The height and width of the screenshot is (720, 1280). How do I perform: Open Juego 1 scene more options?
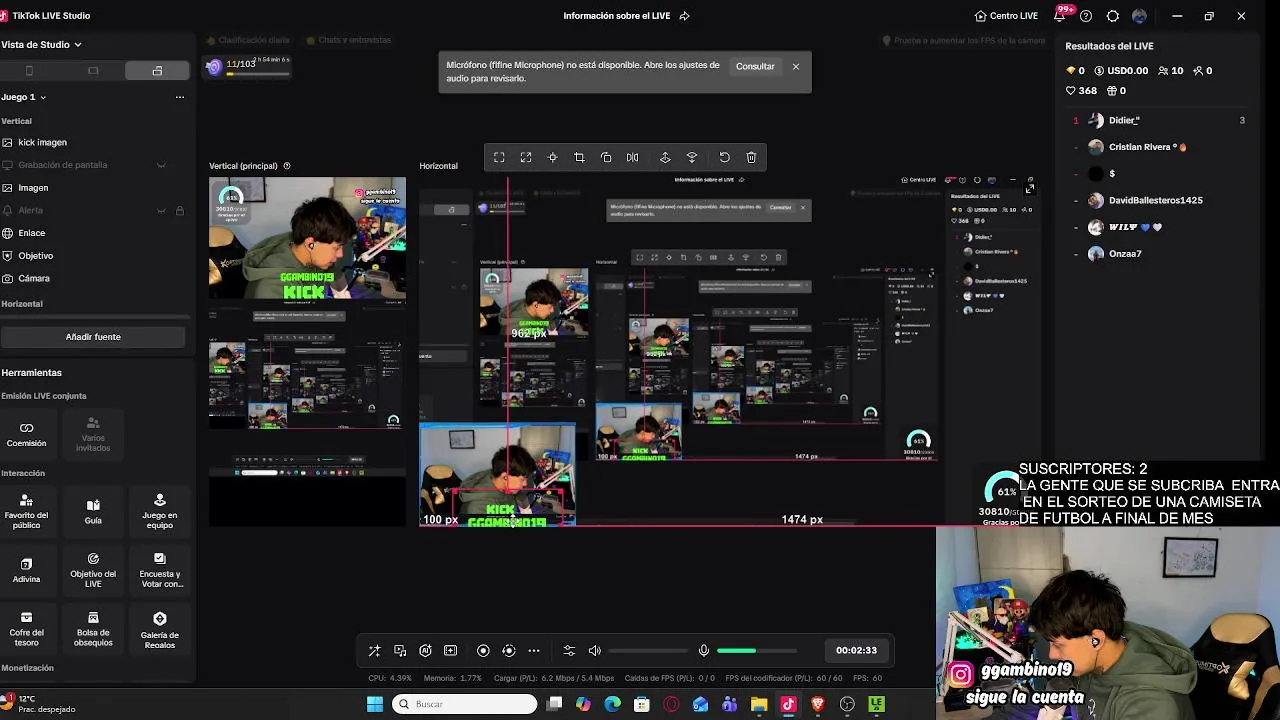[180, 97]
